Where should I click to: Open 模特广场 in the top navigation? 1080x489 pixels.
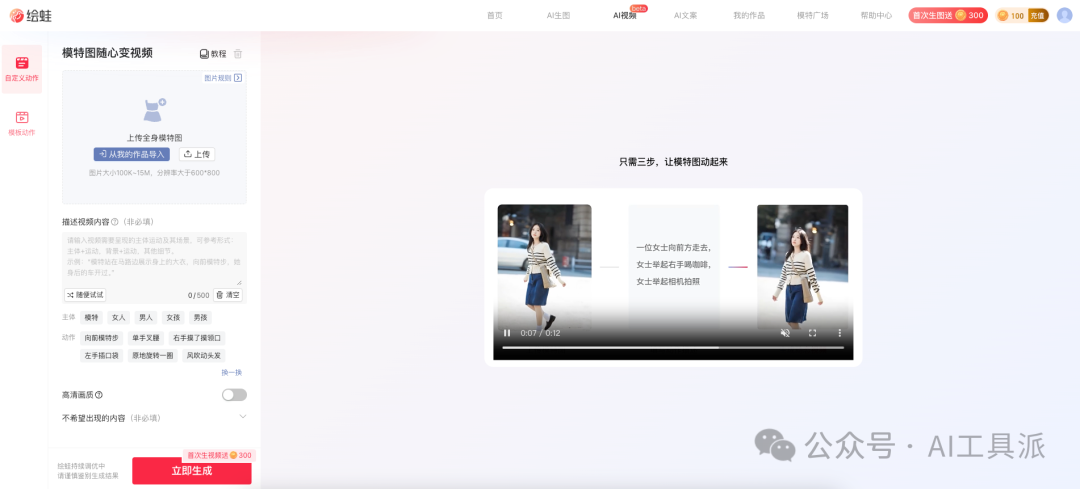point(813,15)
